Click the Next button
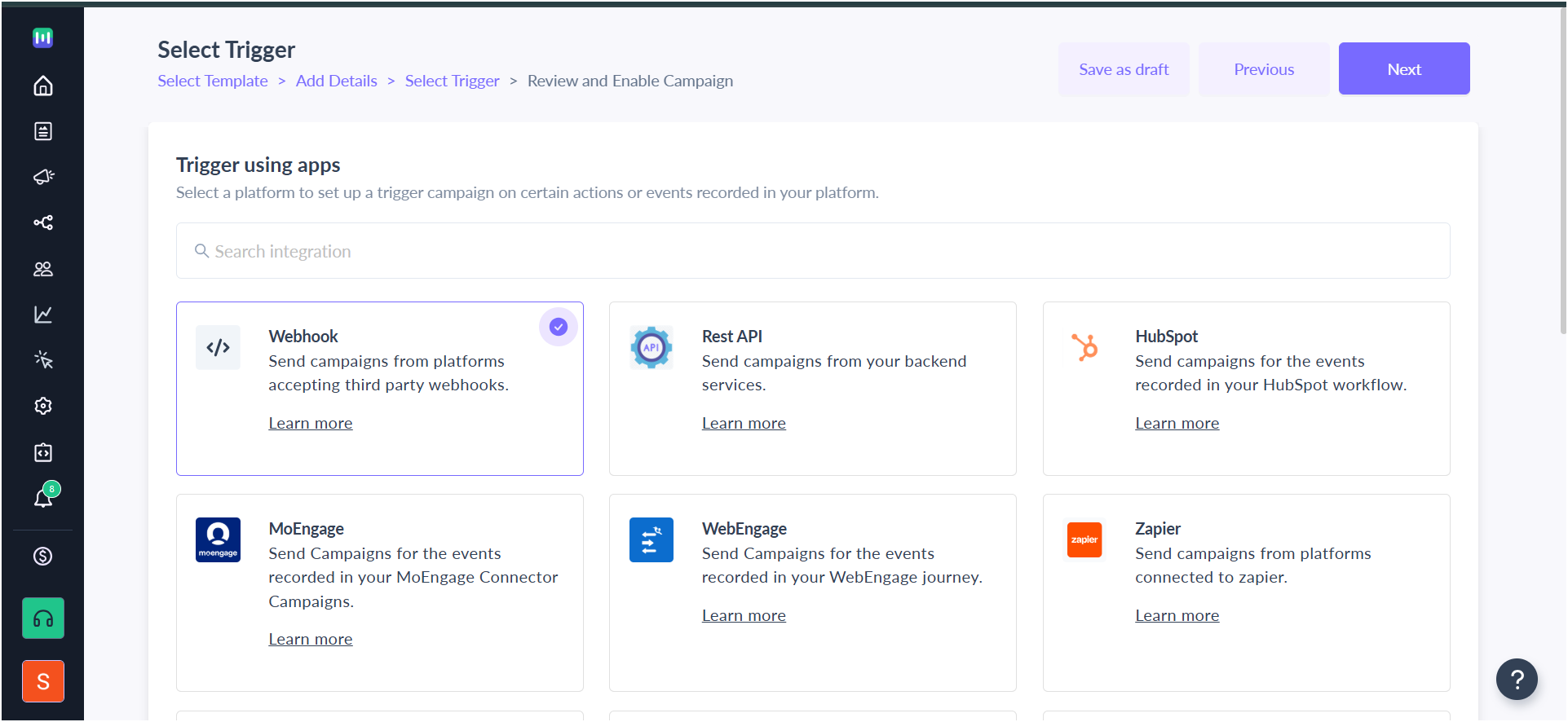This screenshot has width=1568, height=722. 1404,69
